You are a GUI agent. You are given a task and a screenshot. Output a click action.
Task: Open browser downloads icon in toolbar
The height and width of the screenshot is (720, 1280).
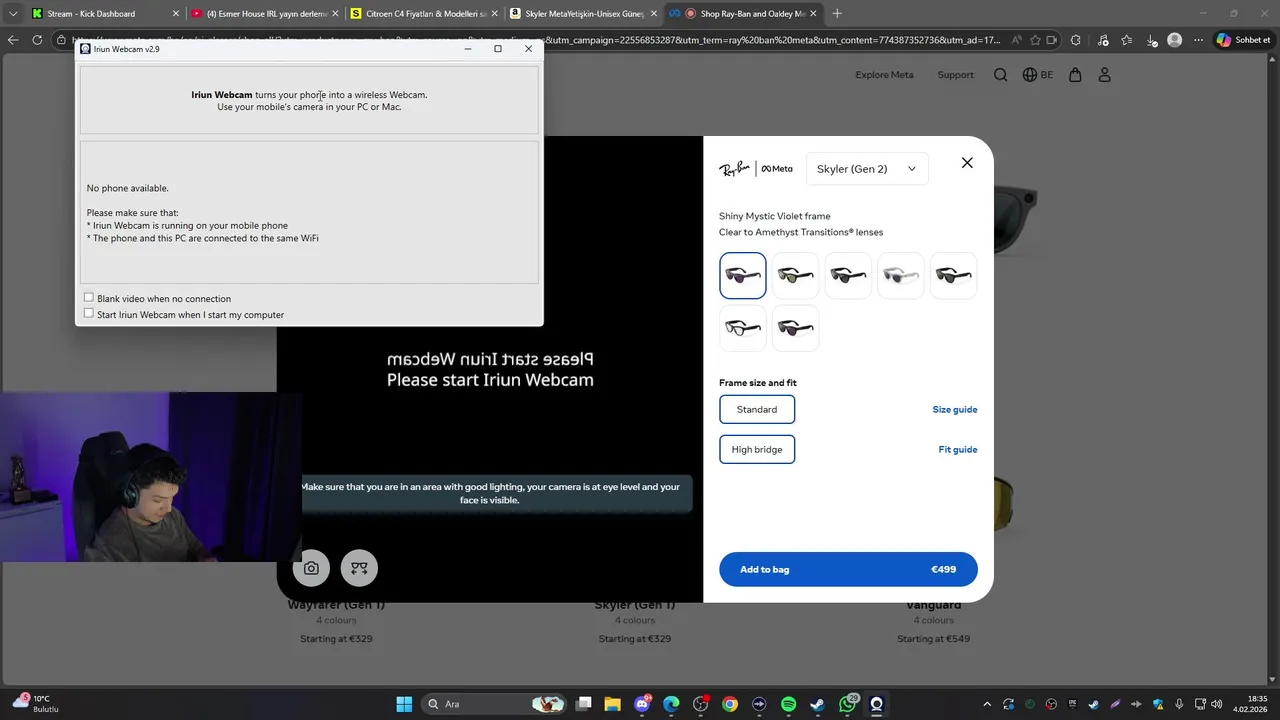[x=1152, y=40]
